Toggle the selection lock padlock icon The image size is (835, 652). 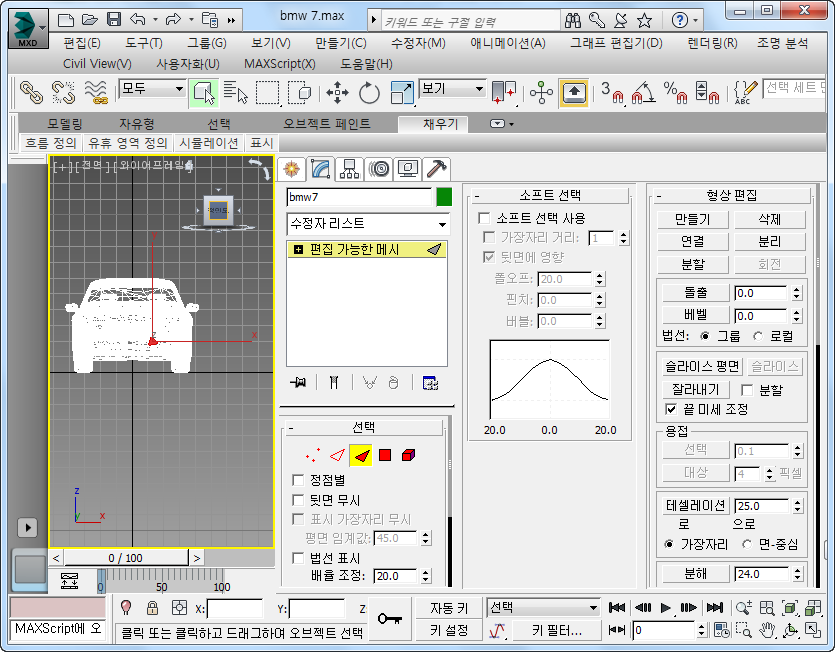(x=152, y=608)
